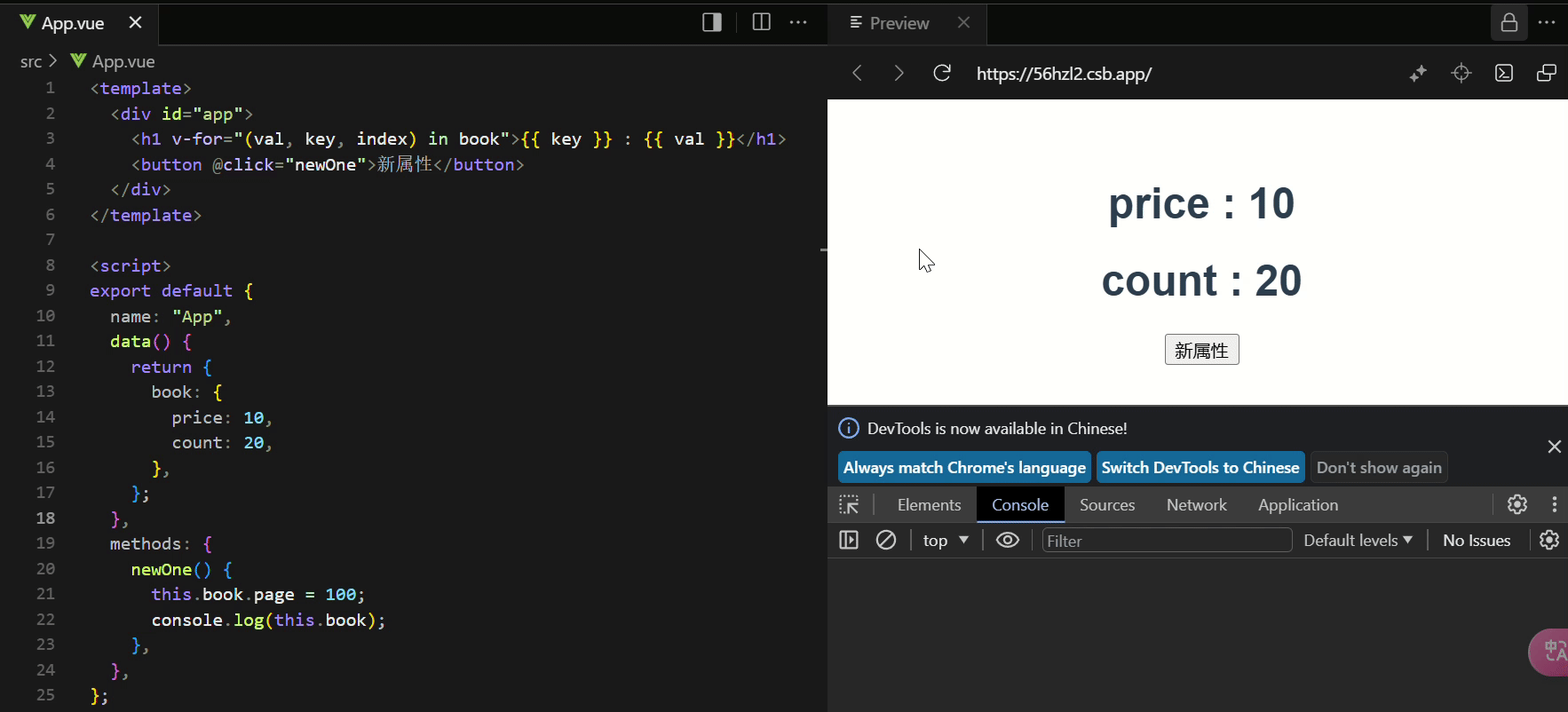The width and height of the screenshot is (1568, 712).
Task: Activate DevTools element picker icon
Action: coord(849,505)
